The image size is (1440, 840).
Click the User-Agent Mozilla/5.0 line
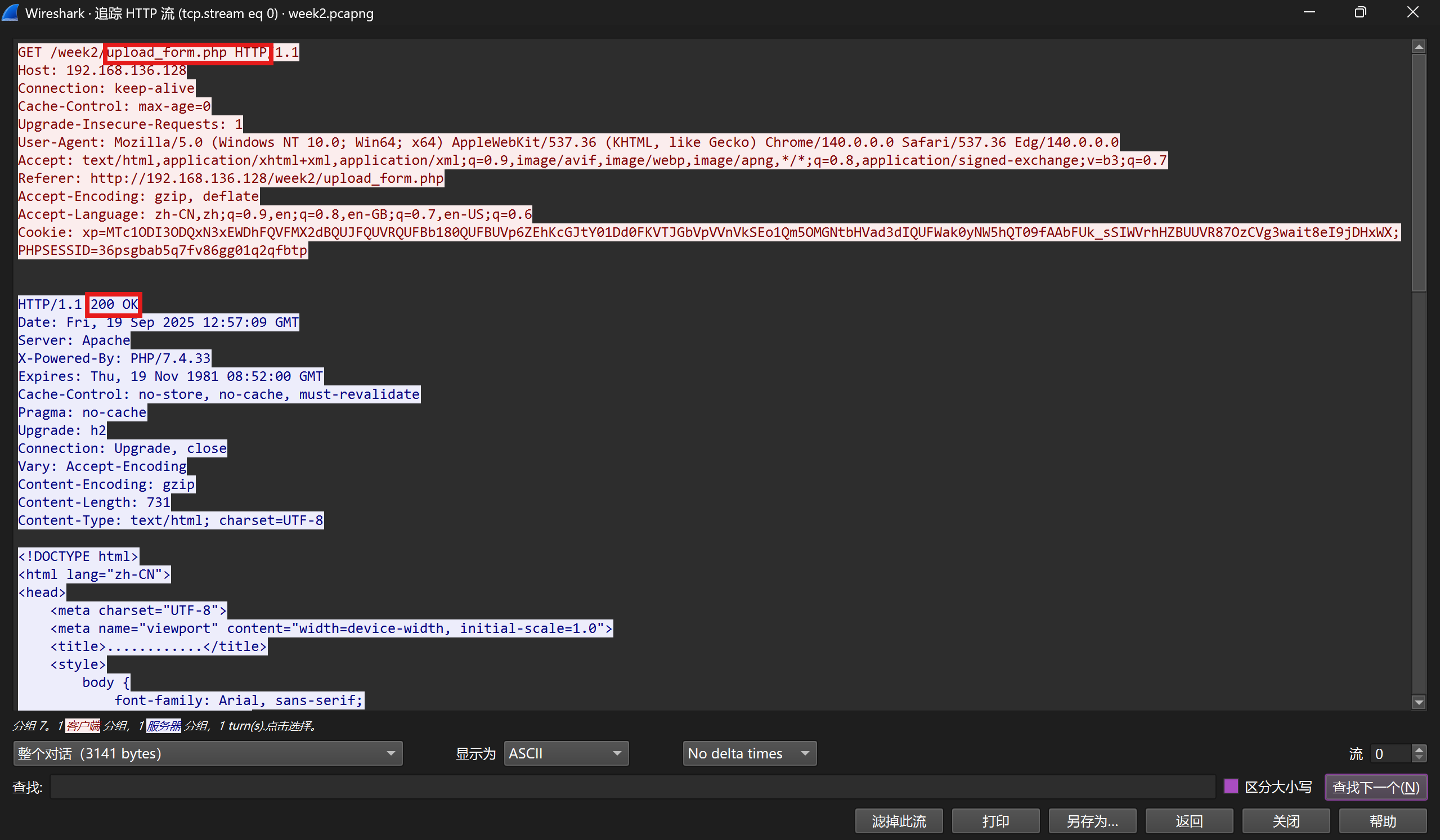568,142
